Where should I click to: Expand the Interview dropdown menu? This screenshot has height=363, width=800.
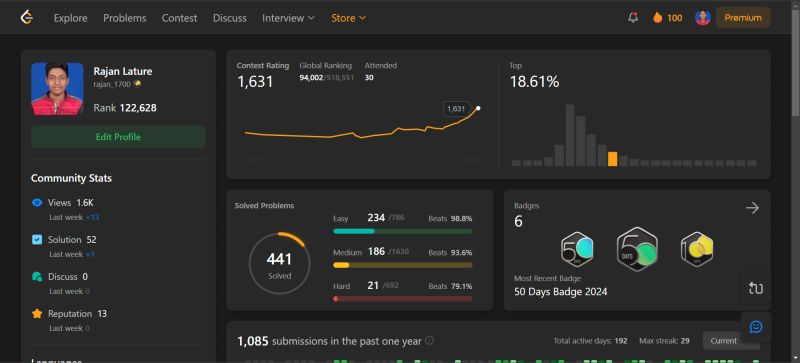point(288,18)
